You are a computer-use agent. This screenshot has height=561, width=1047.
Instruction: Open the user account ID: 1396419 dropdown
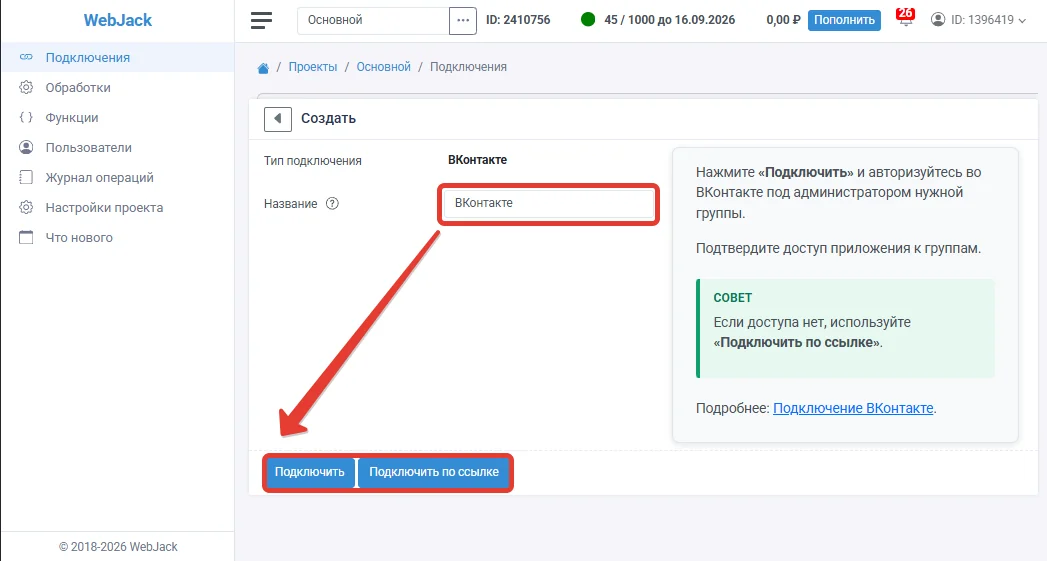[978, 20]
